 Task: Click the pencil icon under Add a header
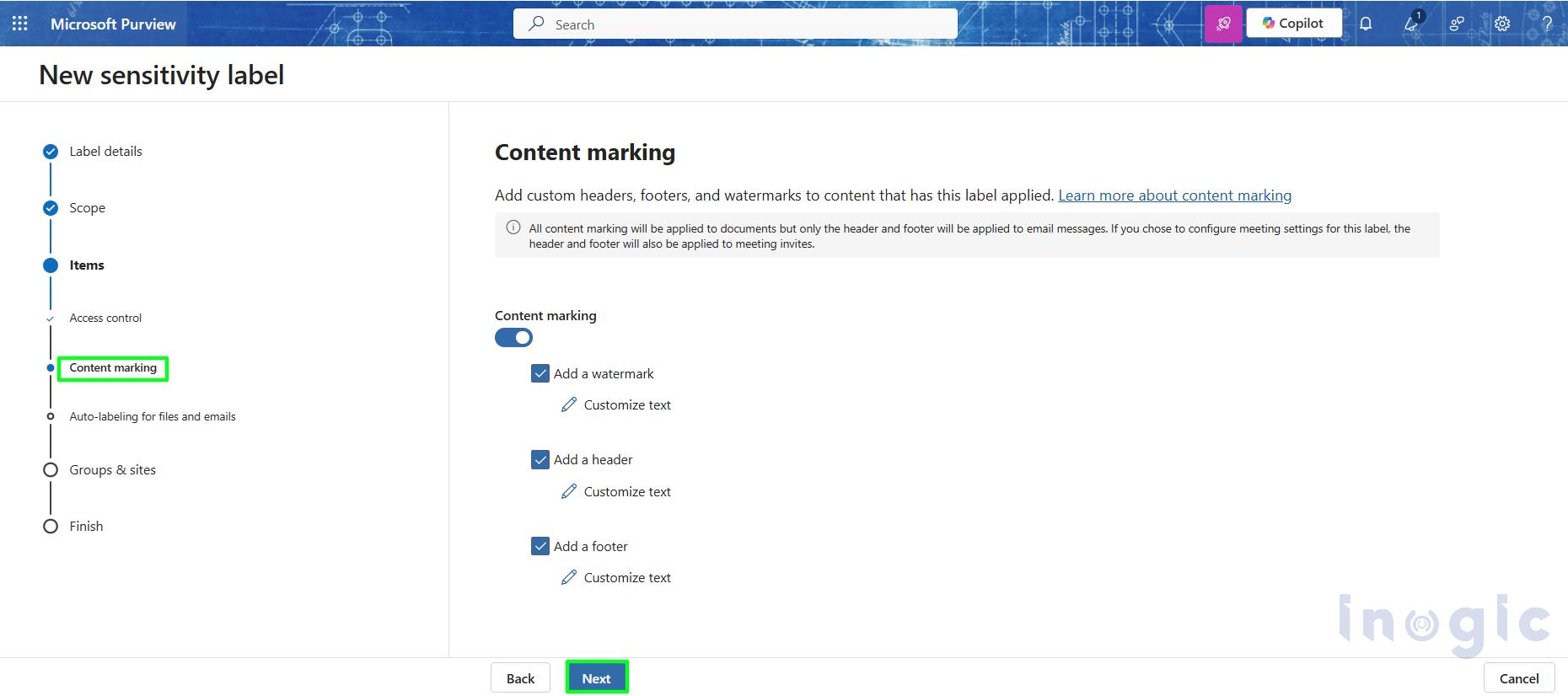tap(569, 491)
